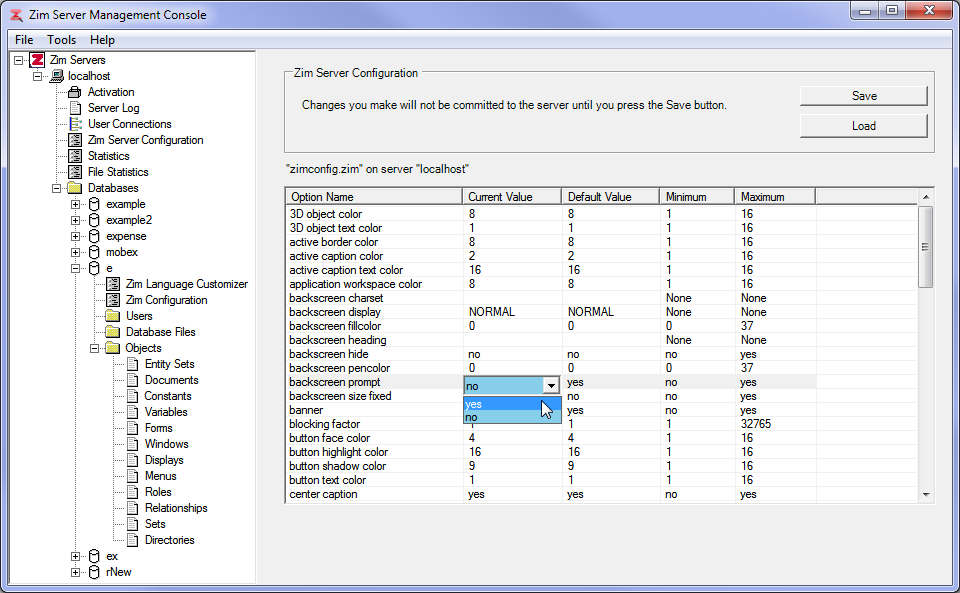Collapse the Zim Servers root node

pyautogui.click(x=18, y=60)
